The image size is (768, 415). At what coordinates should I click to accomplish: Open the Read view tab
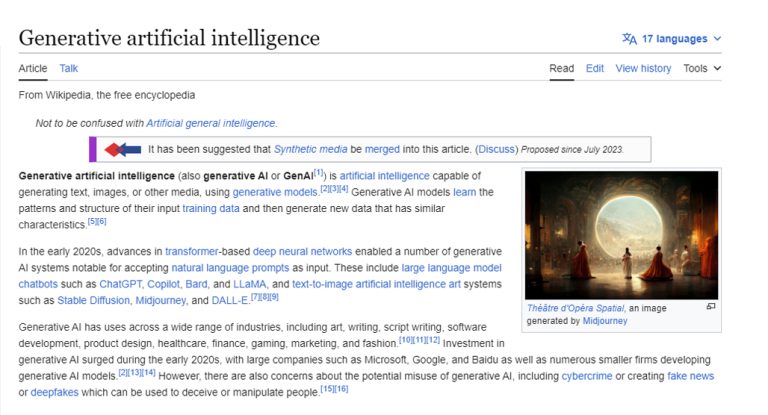[x=561, y=68]
